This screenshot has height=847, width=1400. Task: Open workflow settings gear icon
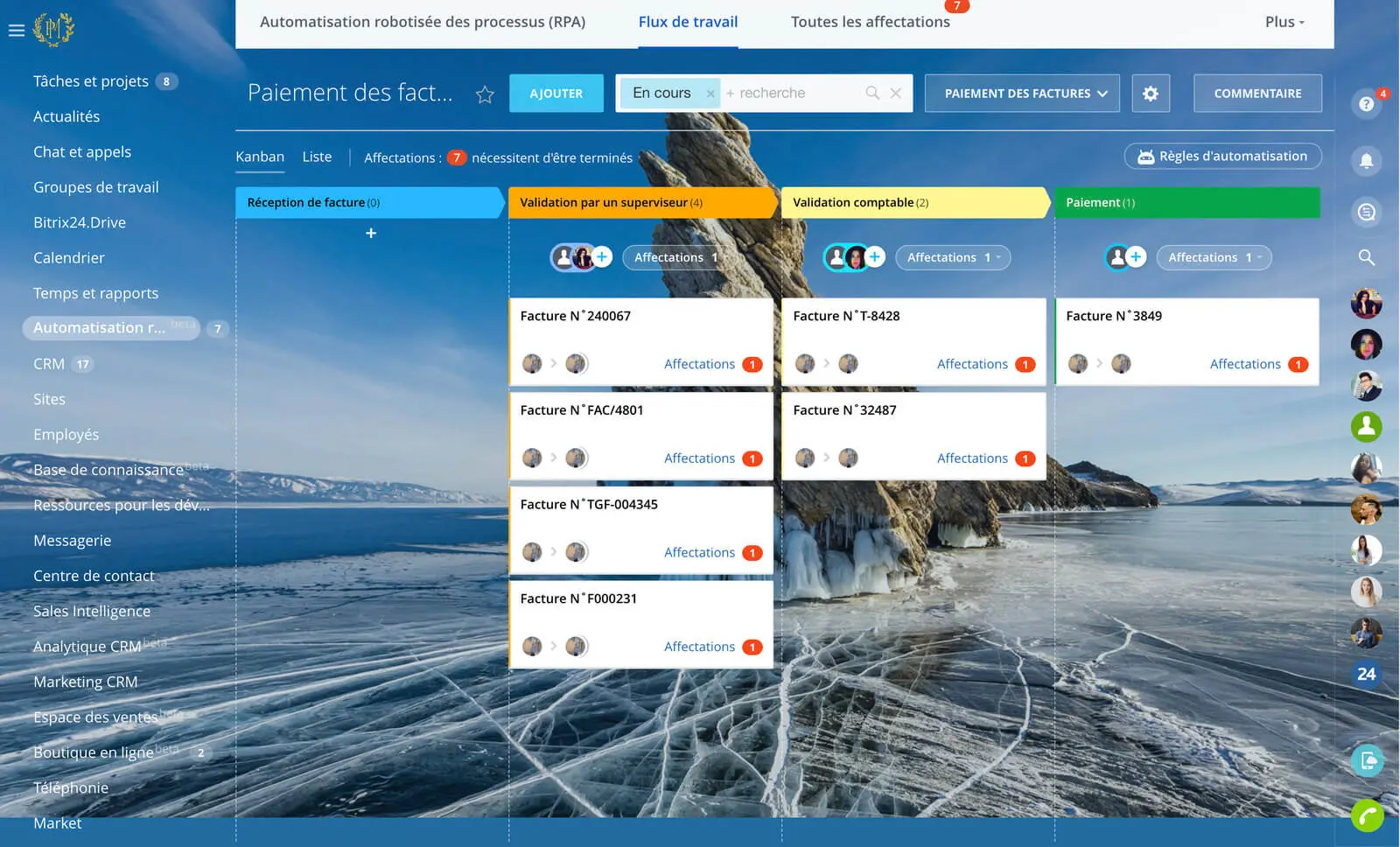(x=1150, y=94)
